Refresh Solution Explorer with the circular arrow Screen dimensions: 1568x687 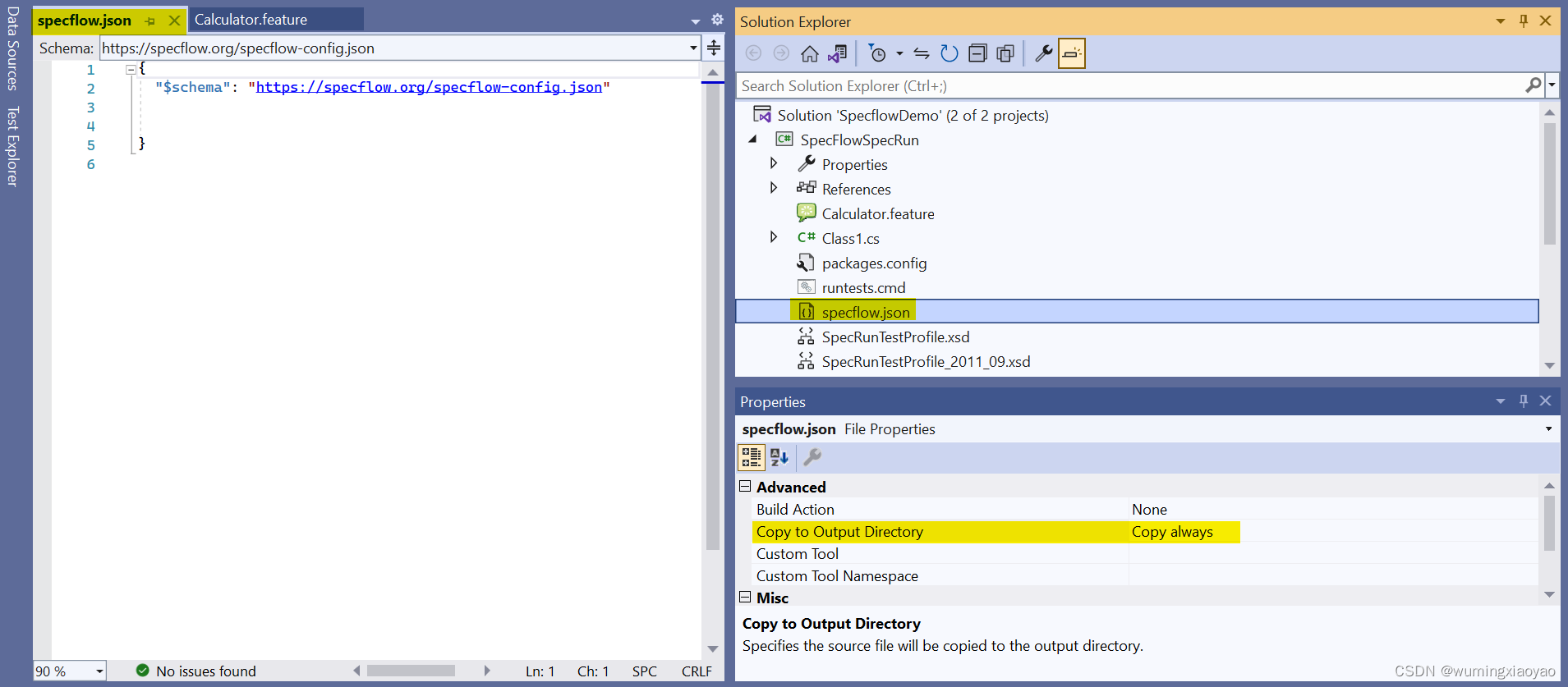(x=950, y=54)
